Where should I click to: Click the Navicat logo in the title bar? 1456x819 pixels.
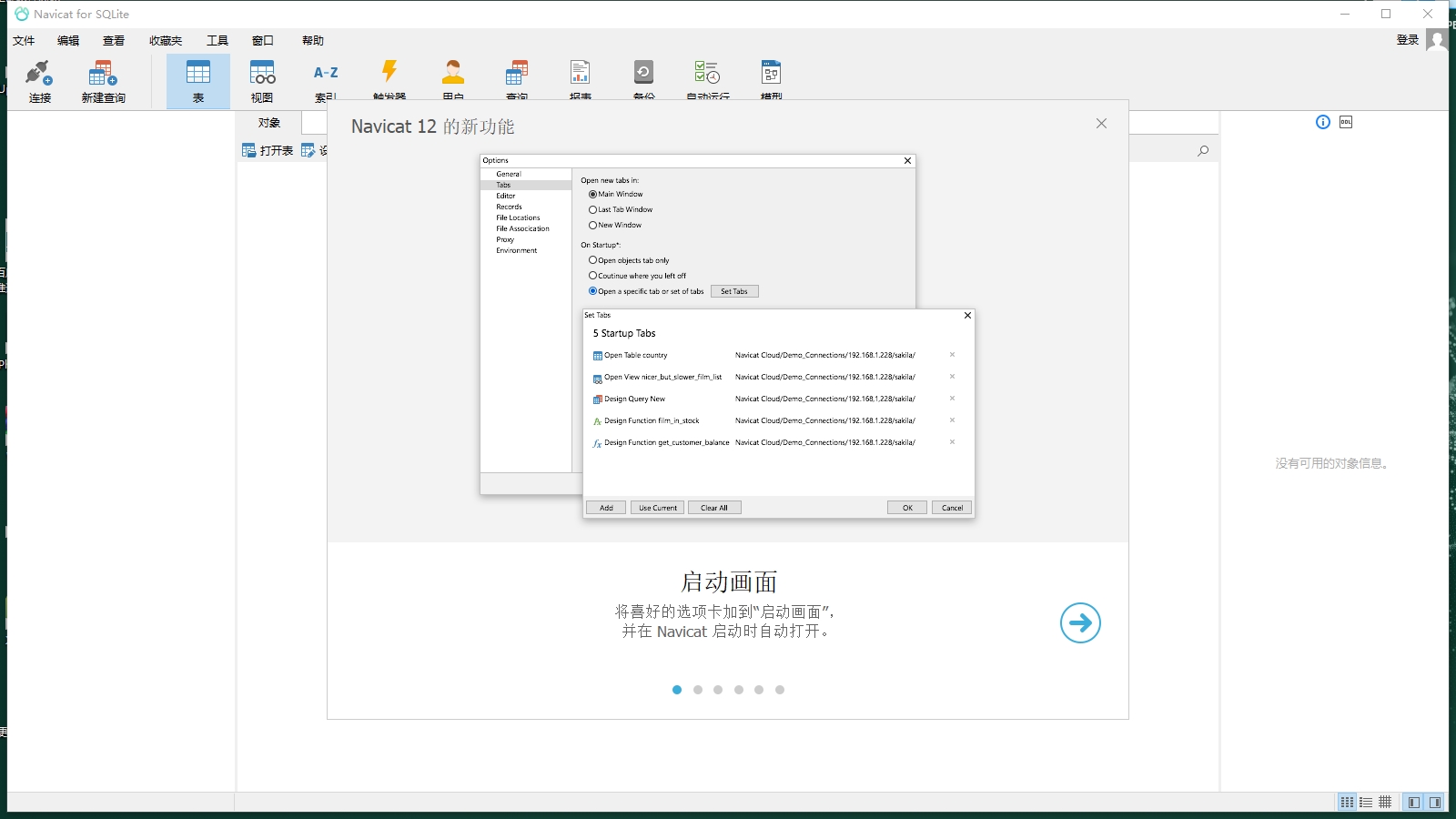click(22, 14)
